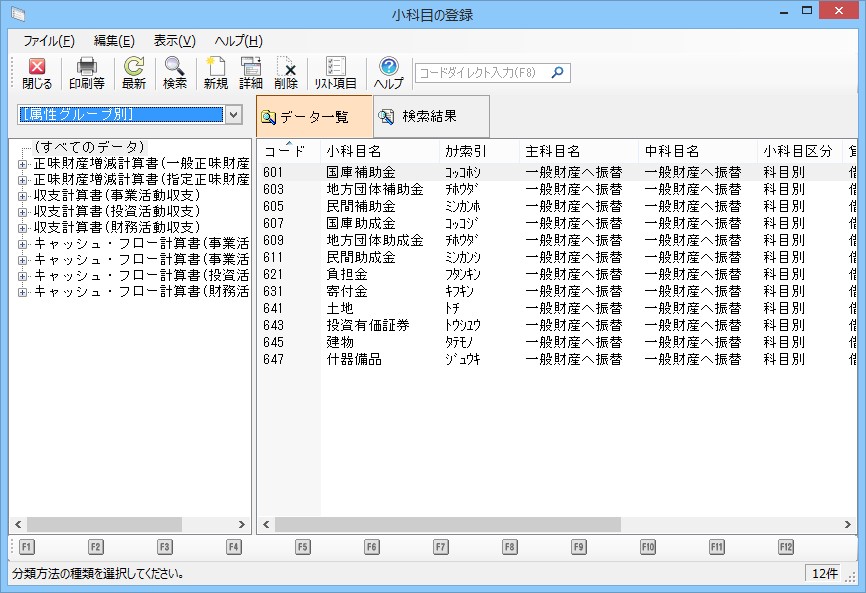Switch to the 検索結果 tab
Image resolution: width=866 pixels, height=593 pixels.
430,117
